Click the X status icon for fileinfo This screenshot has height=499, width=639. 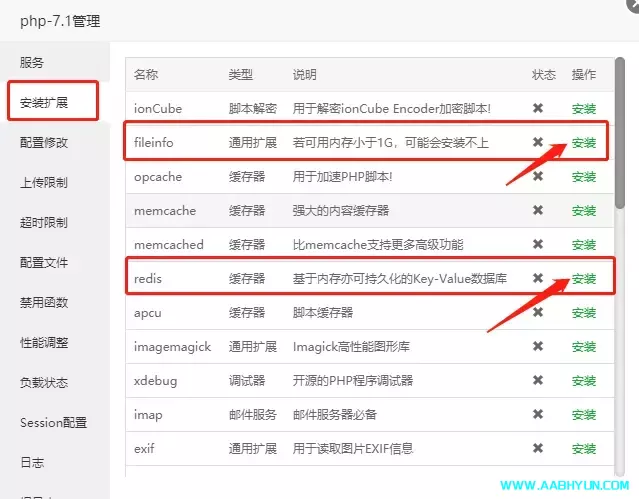coord(538,142)
